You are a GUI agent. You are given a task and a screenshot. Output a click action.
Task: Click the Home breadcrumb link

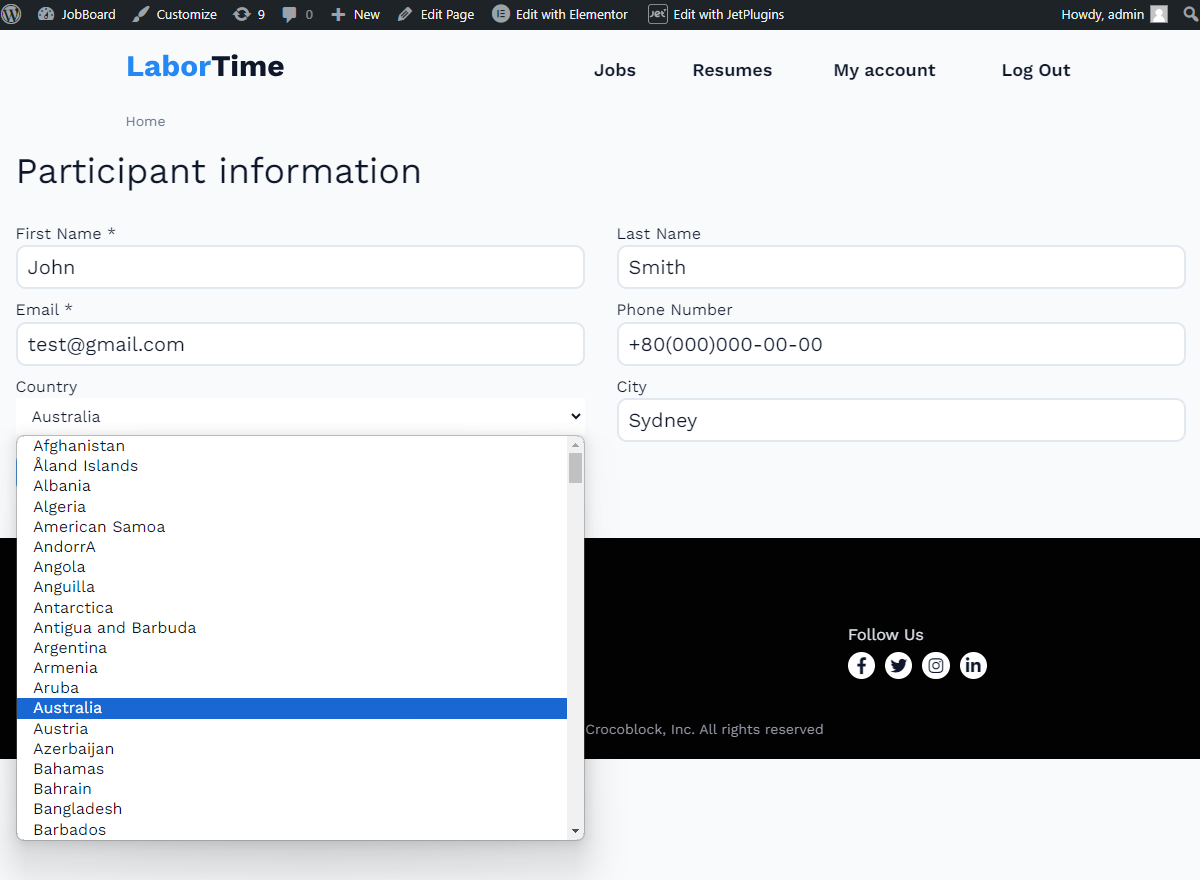[x=145, y=121]
